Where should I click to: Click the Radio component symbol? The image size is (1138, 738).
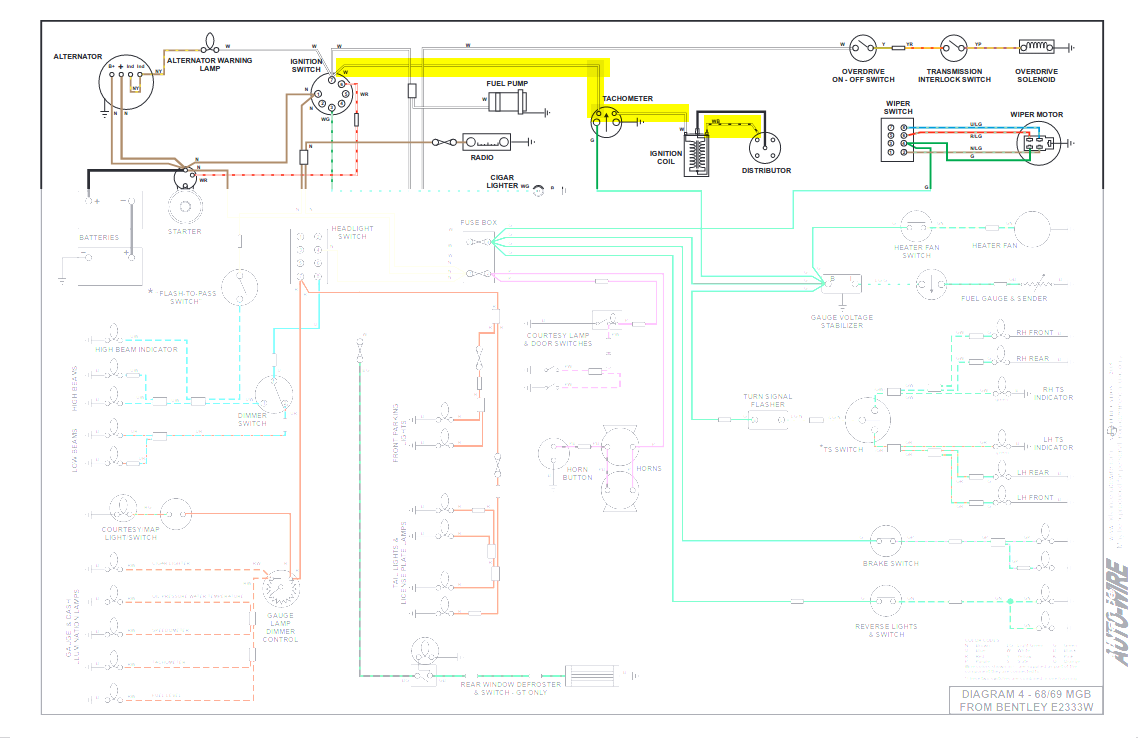coord(487,142)
